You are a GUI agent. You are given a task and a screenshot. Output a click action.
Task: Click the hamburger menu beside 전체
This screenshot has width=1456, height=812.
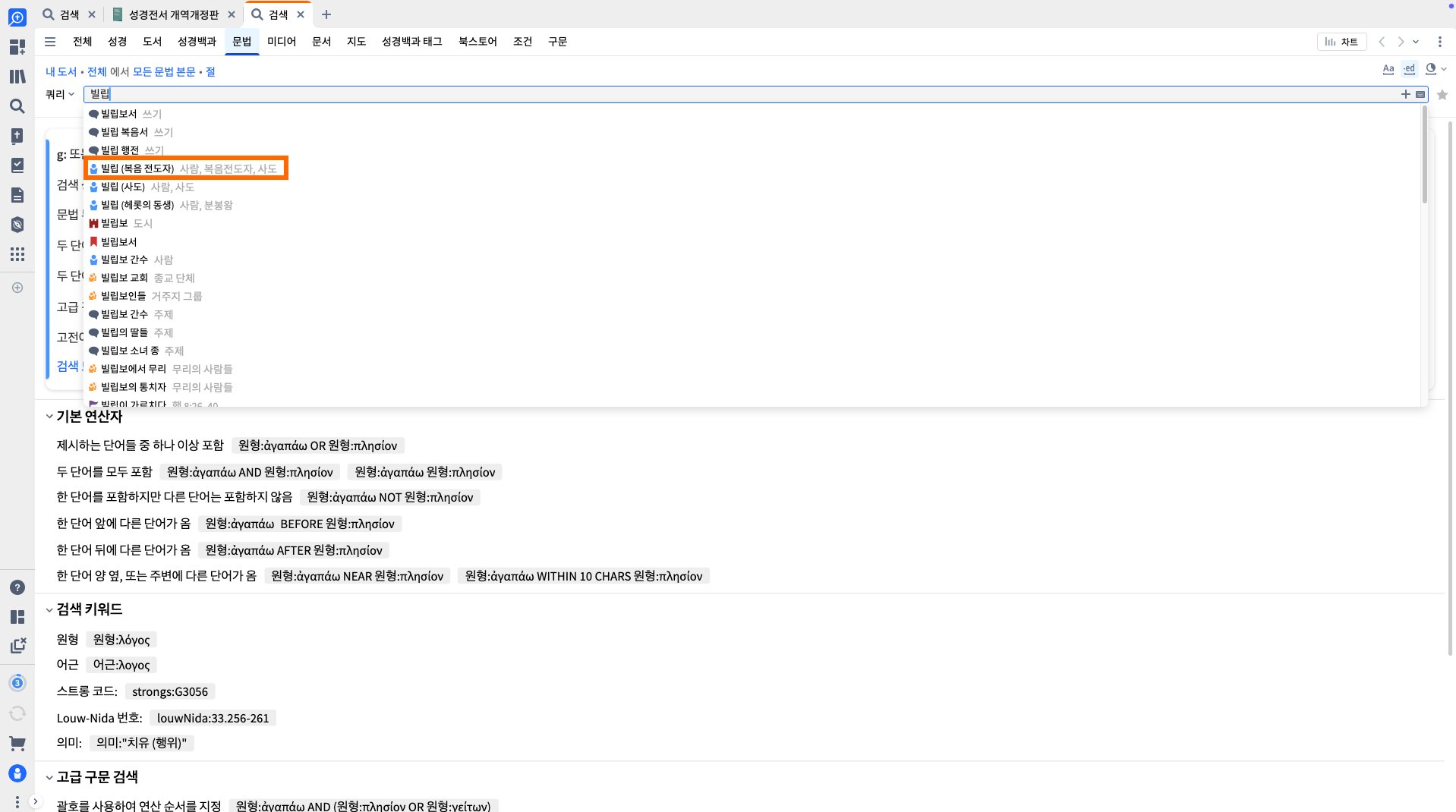tap(50, 42)
